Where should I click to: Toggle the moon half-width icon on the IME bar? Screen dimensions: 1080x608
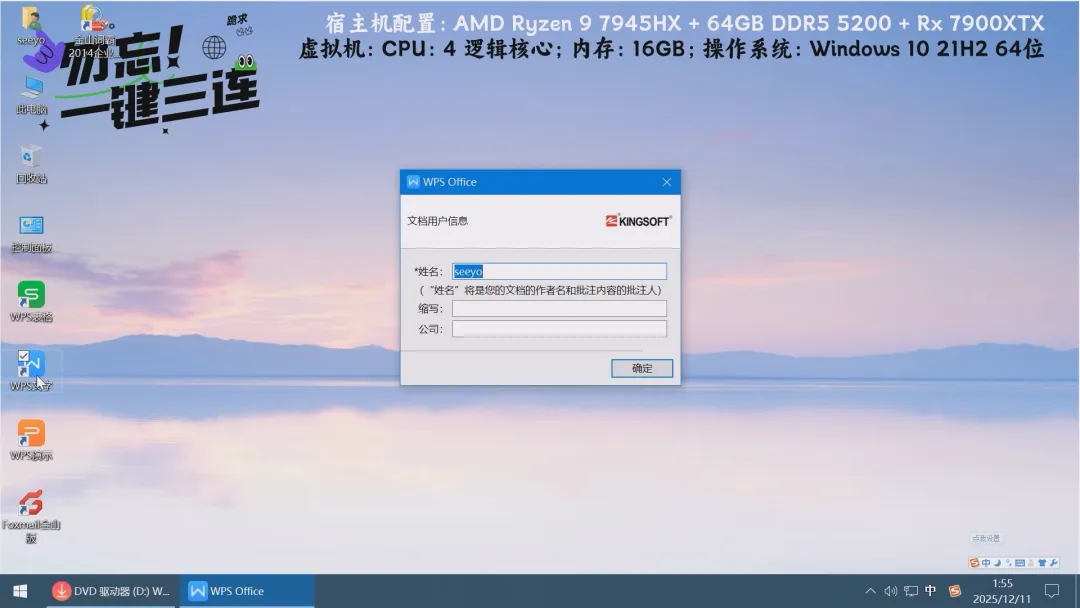(997, 563)
